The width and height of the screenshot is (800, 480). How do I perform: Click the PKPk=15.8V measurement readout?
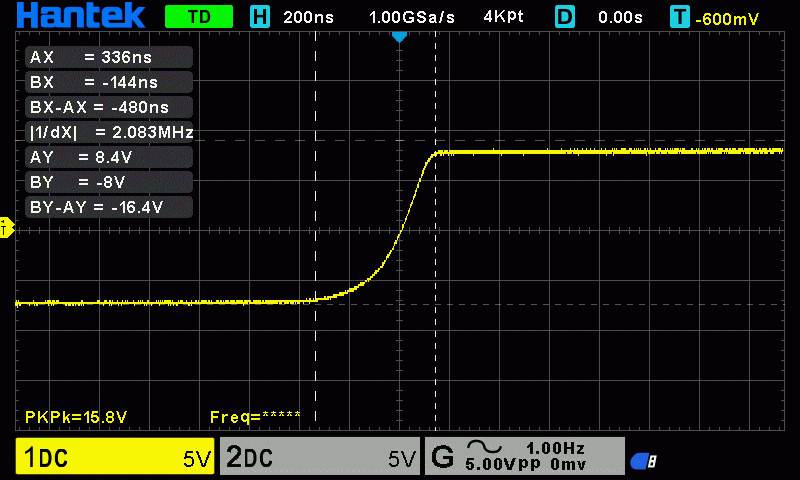pos(76,417)
